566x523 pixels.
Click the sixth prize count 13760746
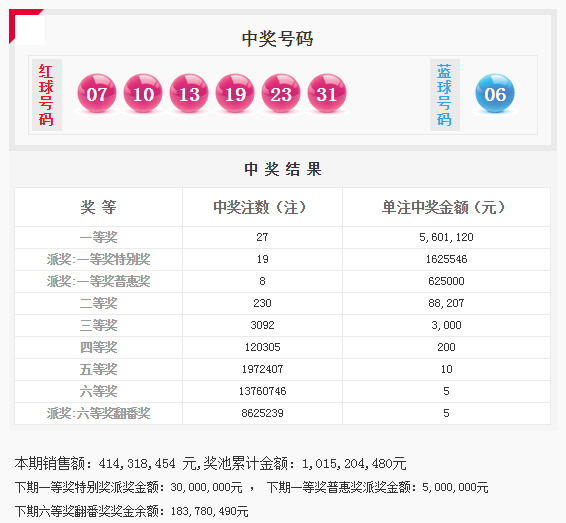262,391
